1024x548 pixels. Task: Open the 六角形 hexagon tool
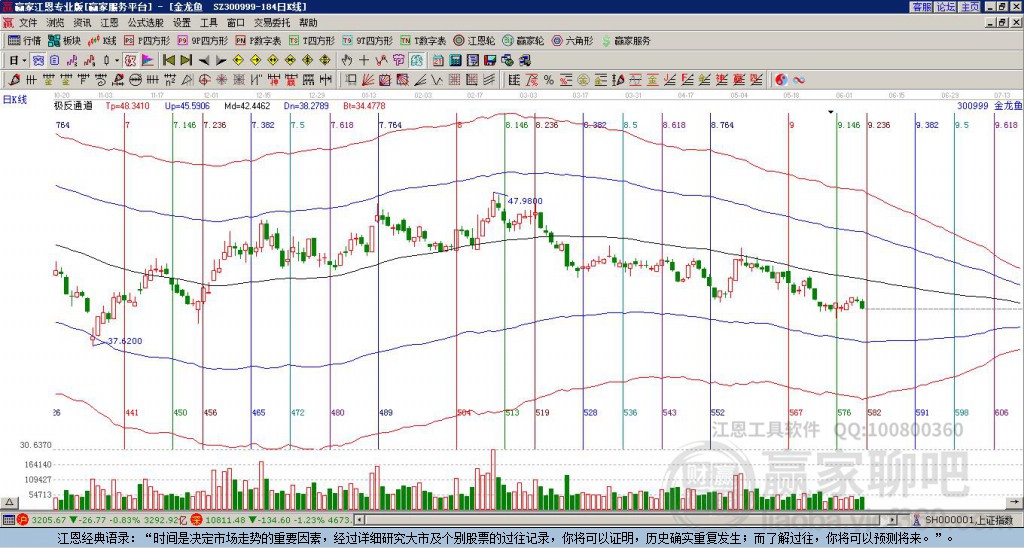pyautogui.click(x=573, y=40)
